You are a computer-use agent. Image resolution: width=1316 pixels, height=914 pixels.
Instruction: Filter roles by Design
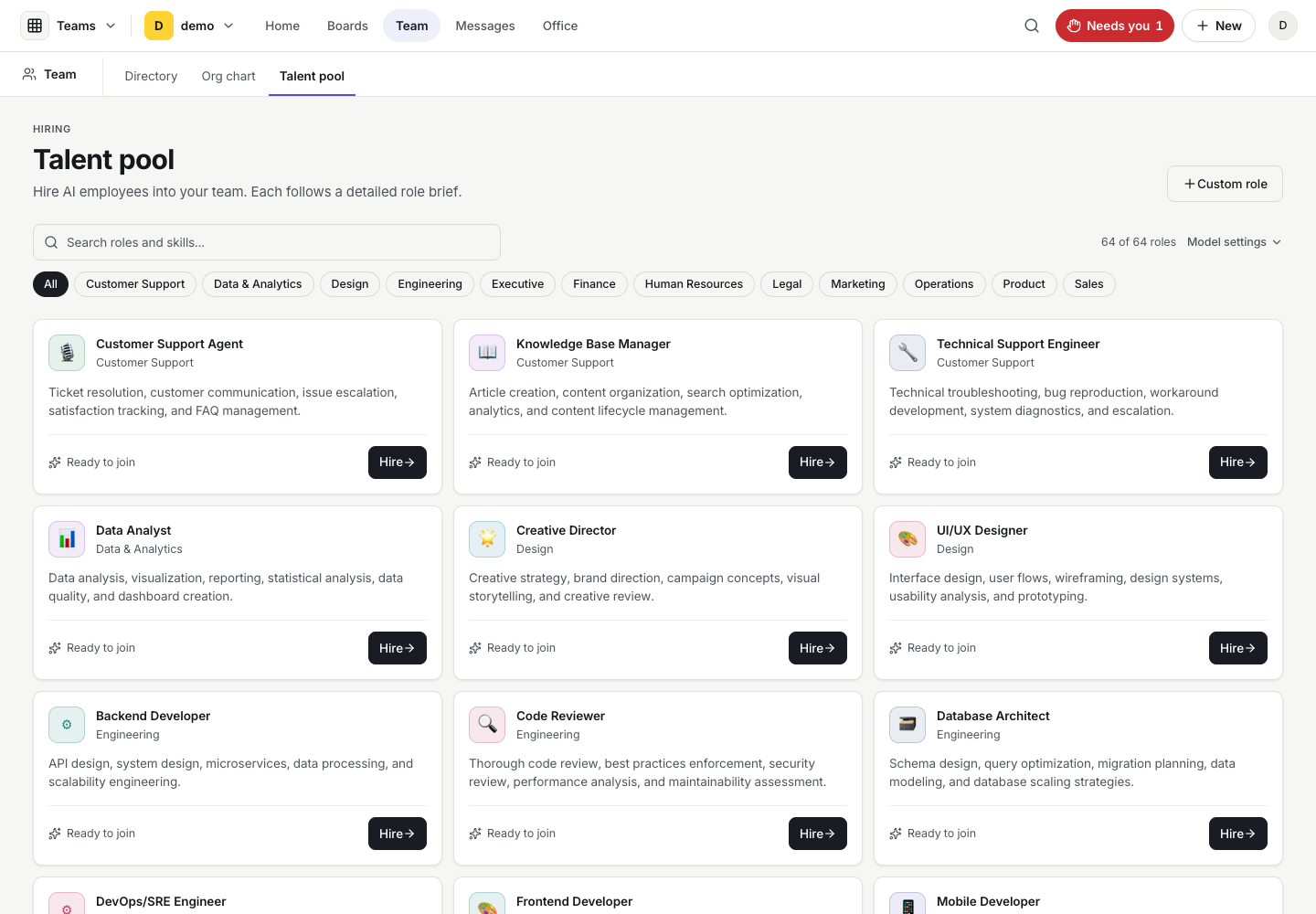[x=350, y=284]
